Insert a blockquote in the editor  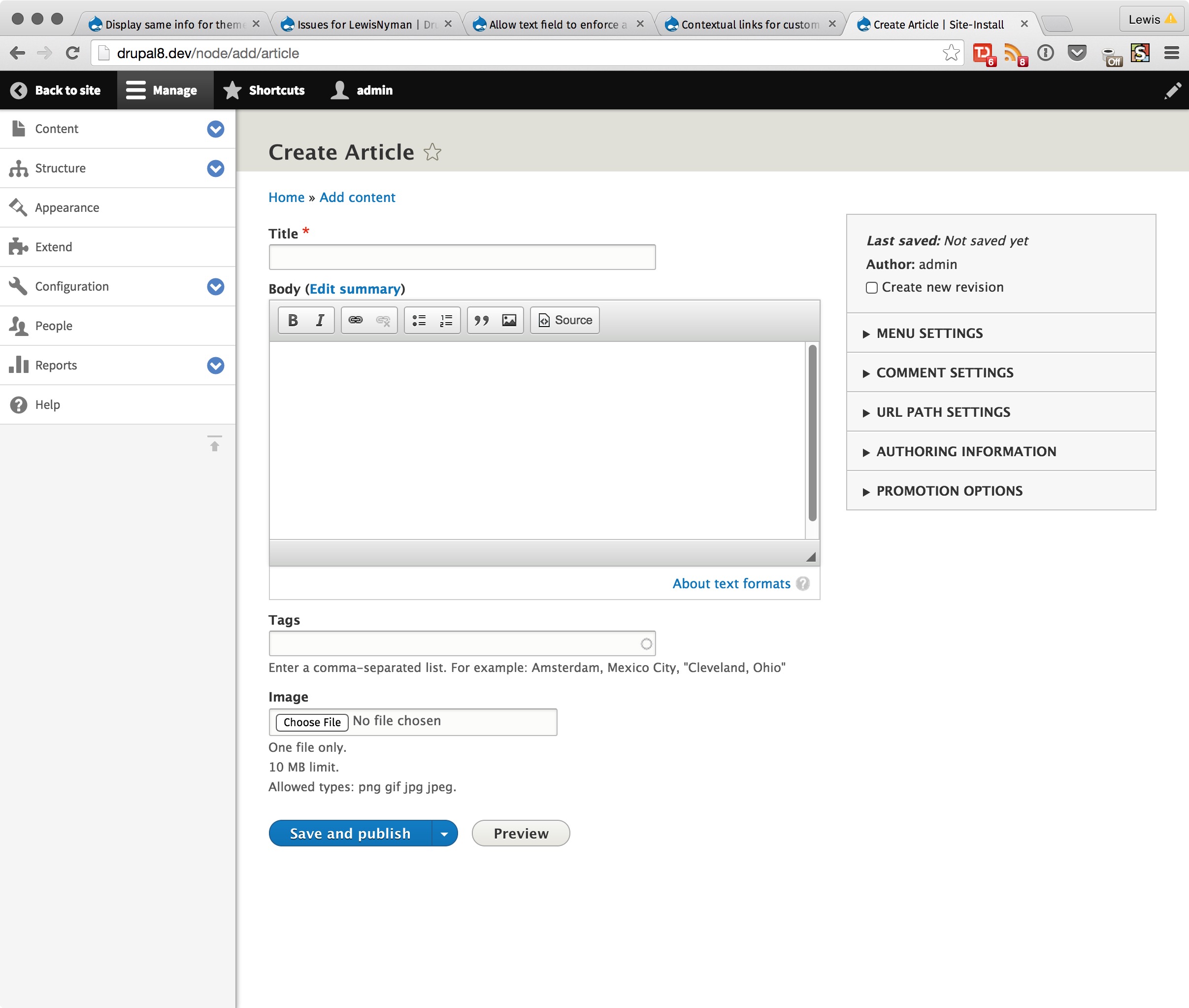point(482,320)
